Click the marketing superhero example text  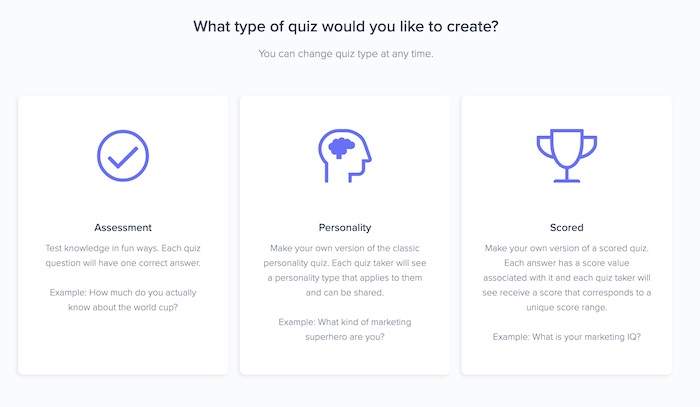[345, 329]
